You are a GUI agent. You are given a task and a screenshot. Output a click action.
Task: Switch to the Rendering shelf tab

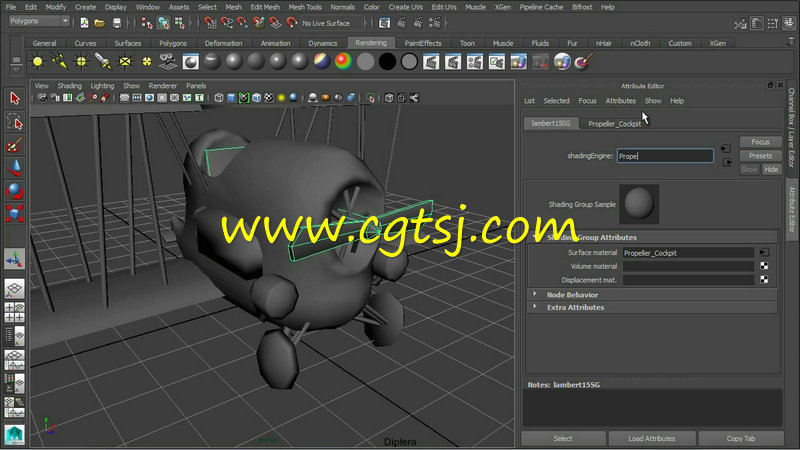371,43
